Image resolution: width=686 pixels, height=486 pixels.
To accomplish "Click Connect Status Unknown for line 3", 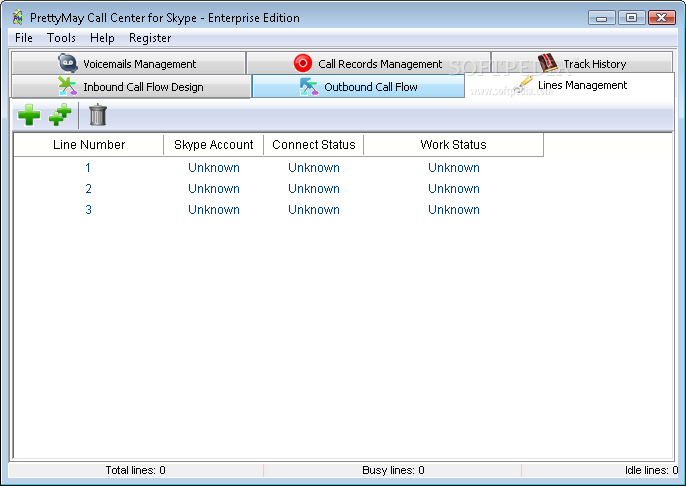I will click(x=314, y=210).
